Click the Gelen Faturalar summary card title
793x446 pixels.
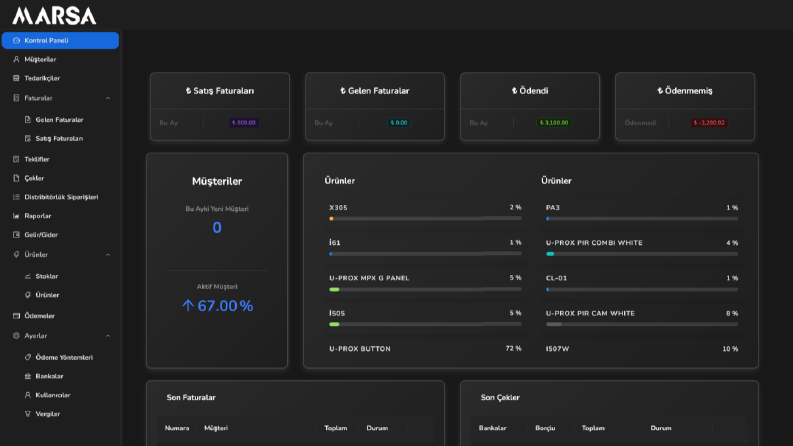point(375,91)
